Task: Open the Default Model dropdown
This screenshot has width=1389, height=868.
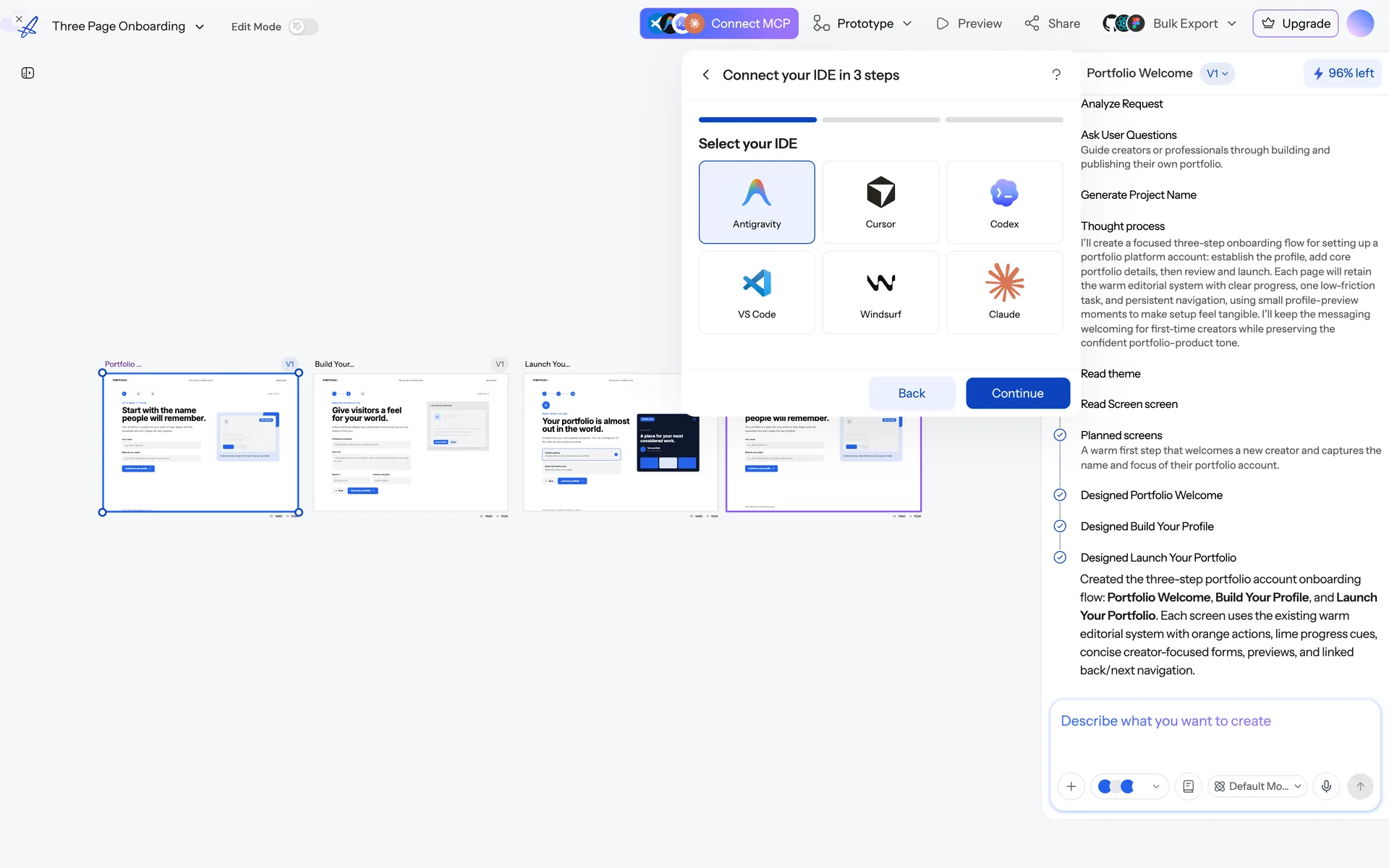Action: (1257, 786)
